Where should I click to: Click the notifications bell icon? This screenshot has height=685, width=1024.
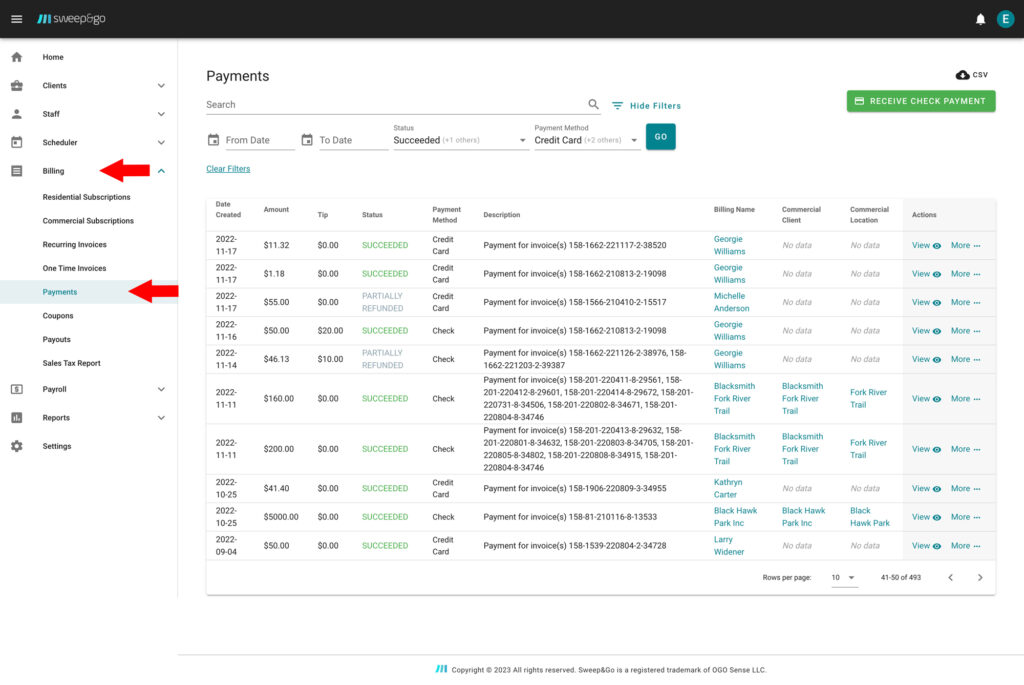980,19
